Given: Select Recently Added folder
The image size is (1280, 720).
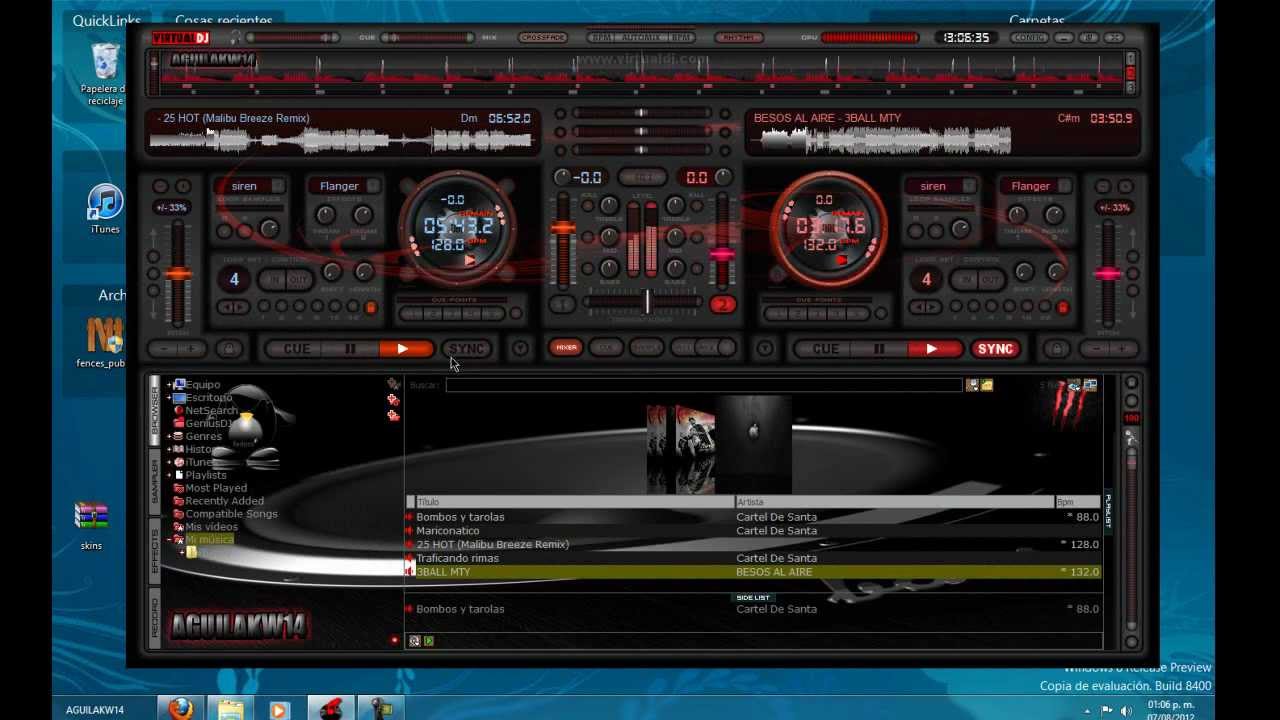Looking at the screenshot, I should [x=225, y=501].
